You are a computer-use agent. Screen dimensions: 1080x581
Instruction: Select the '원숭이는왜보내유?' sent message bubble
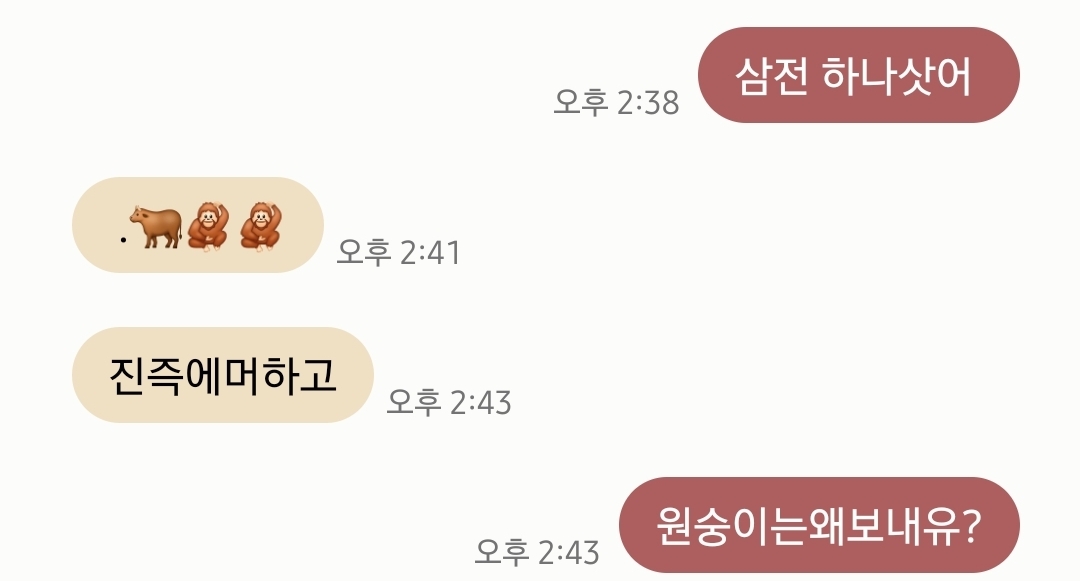click(x=819, y=525)
